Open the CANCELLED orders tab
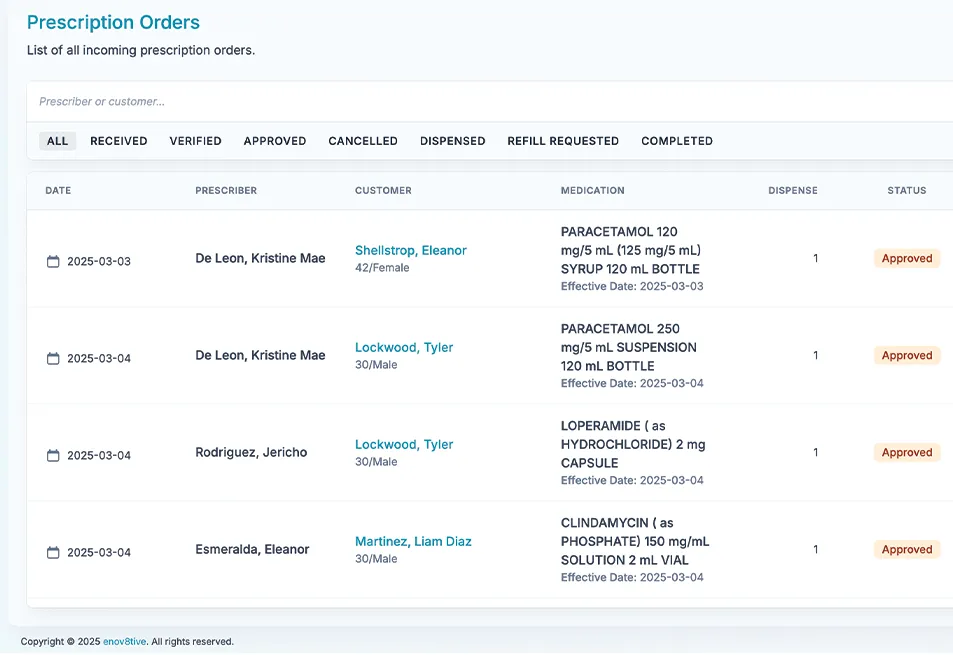Viewport: 953px width, 655px height. 363,141
